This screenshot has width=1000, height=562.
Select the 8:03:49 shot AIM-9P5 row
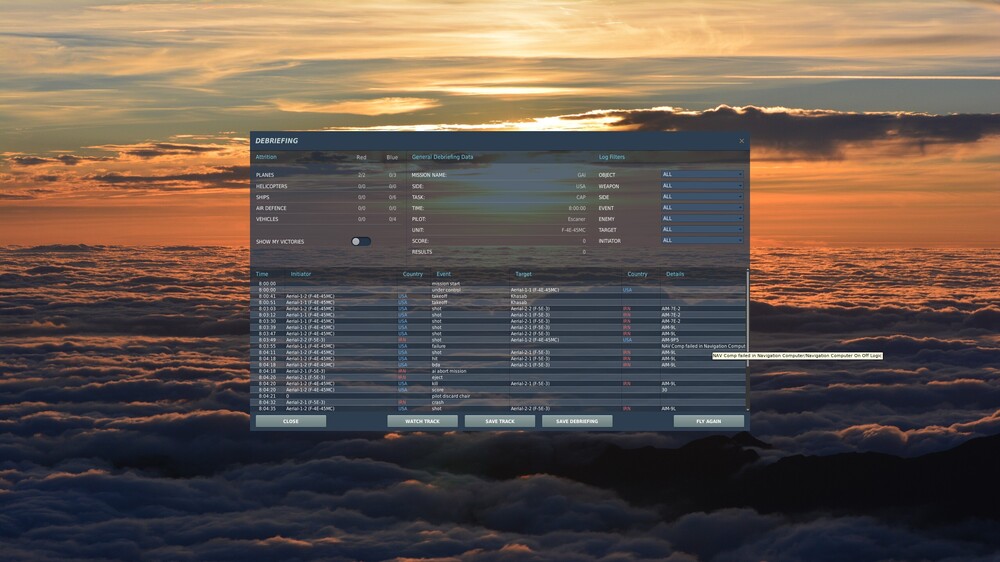click(x=500, y=340)
